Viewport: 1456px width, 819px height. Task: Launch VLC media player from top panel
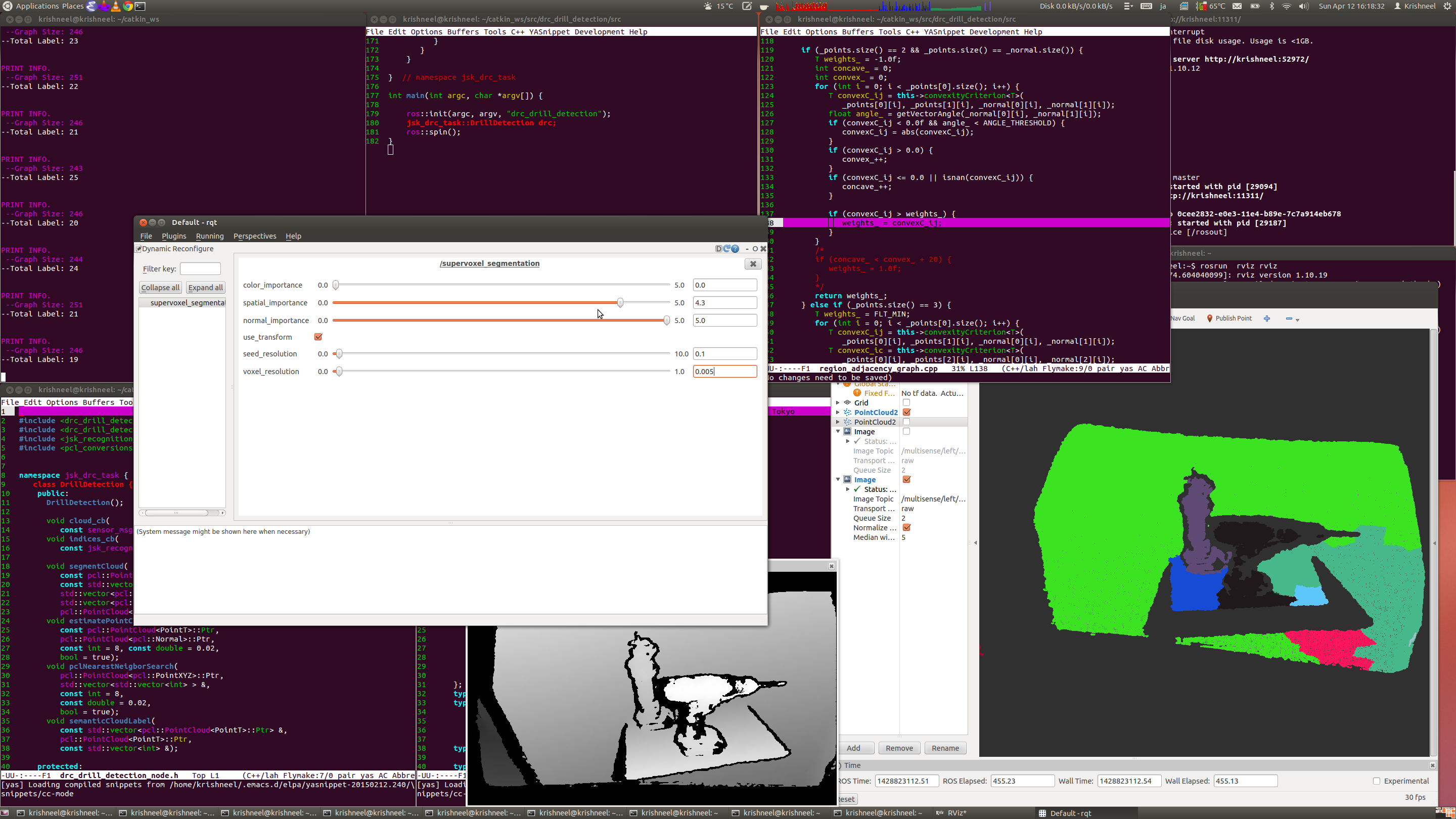click(x=116, y=6)
